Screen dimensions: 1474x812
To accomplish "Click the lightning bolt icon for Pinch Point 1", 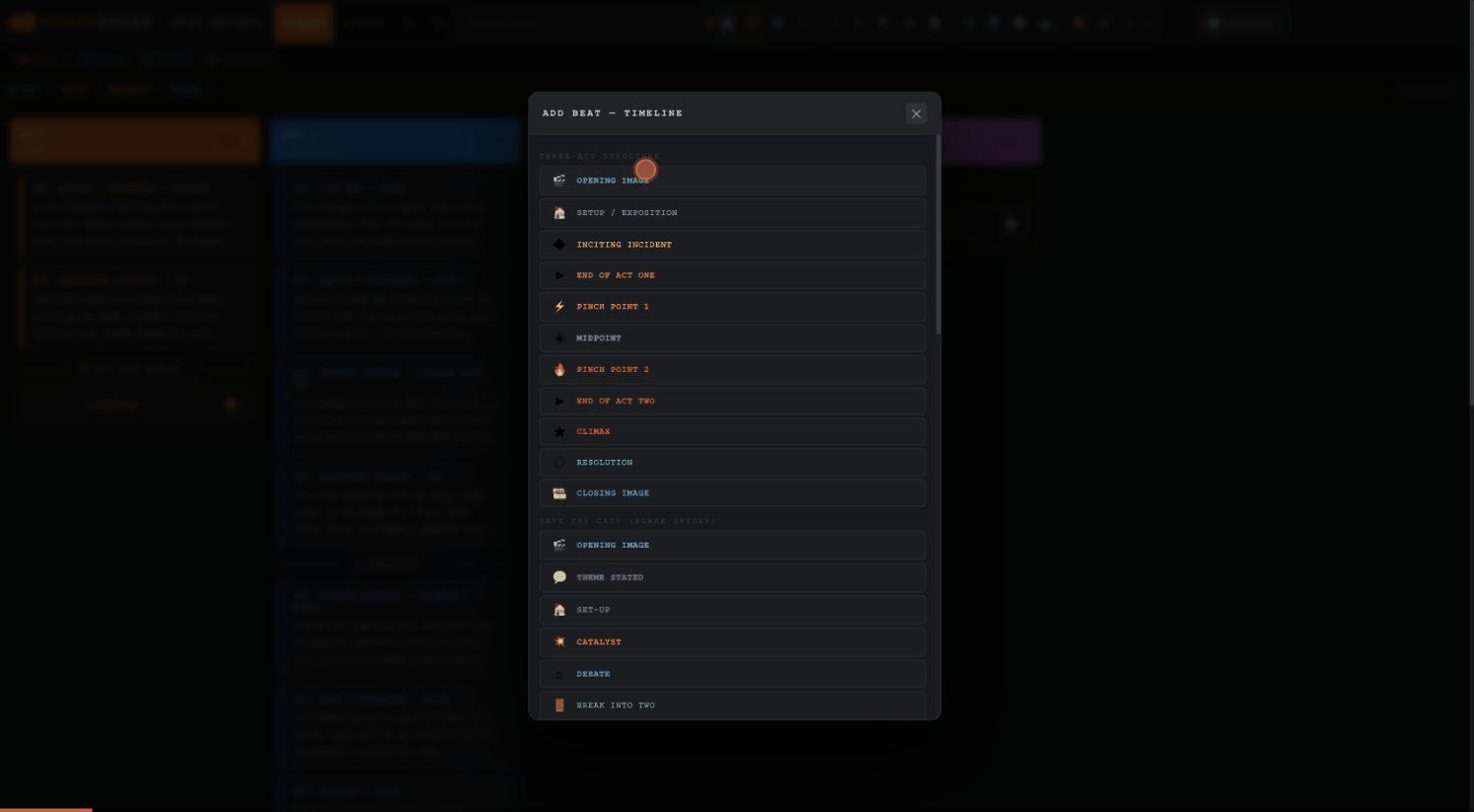I will [559, 307].
